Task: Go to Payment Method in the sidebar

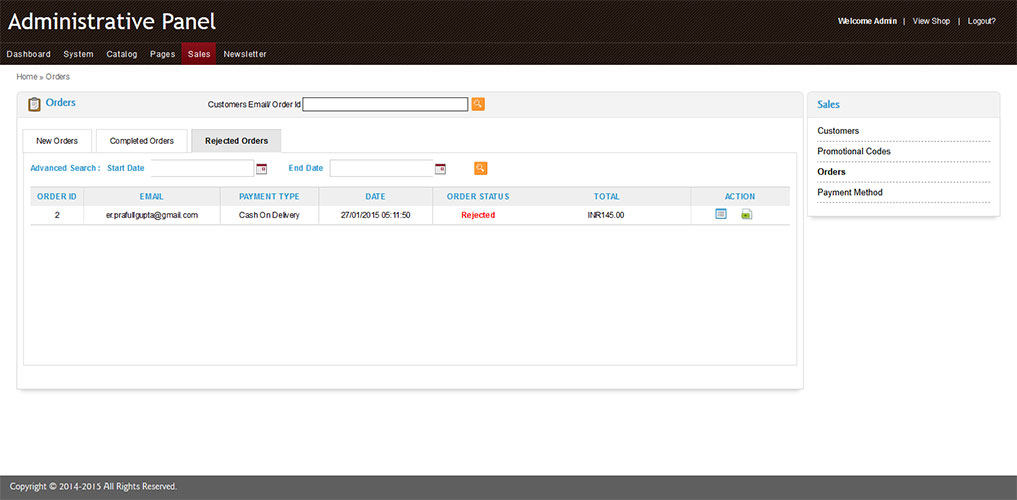Action: 849,193
